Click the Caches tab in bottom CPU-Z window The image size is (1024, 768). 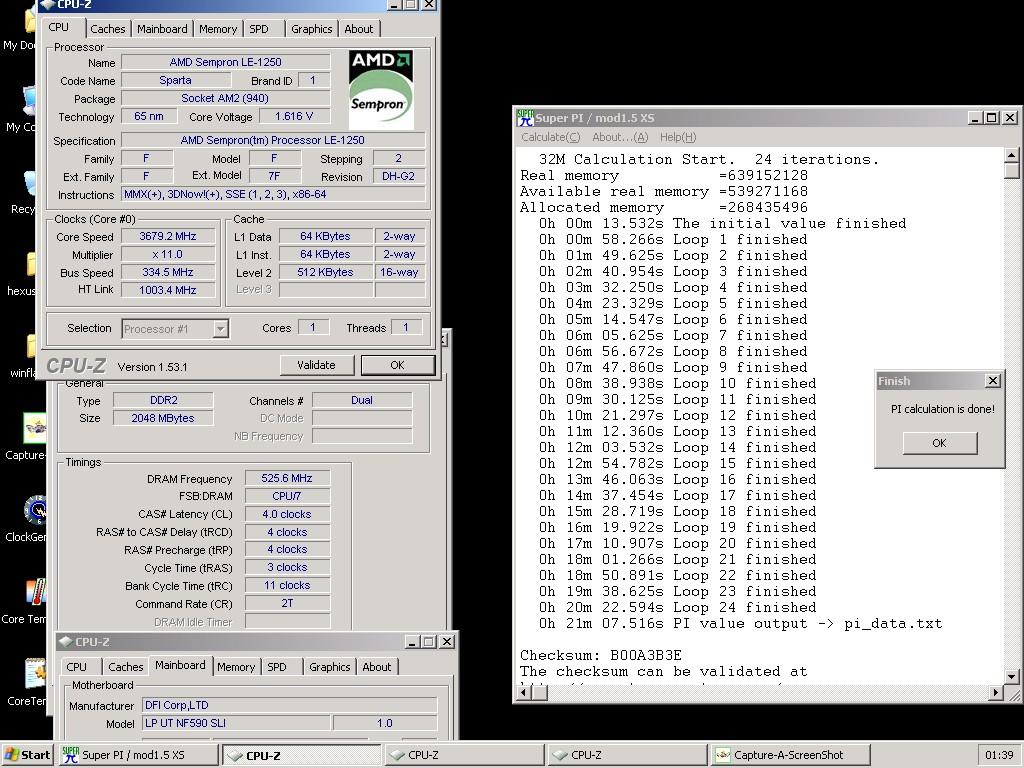coord(125,667)
